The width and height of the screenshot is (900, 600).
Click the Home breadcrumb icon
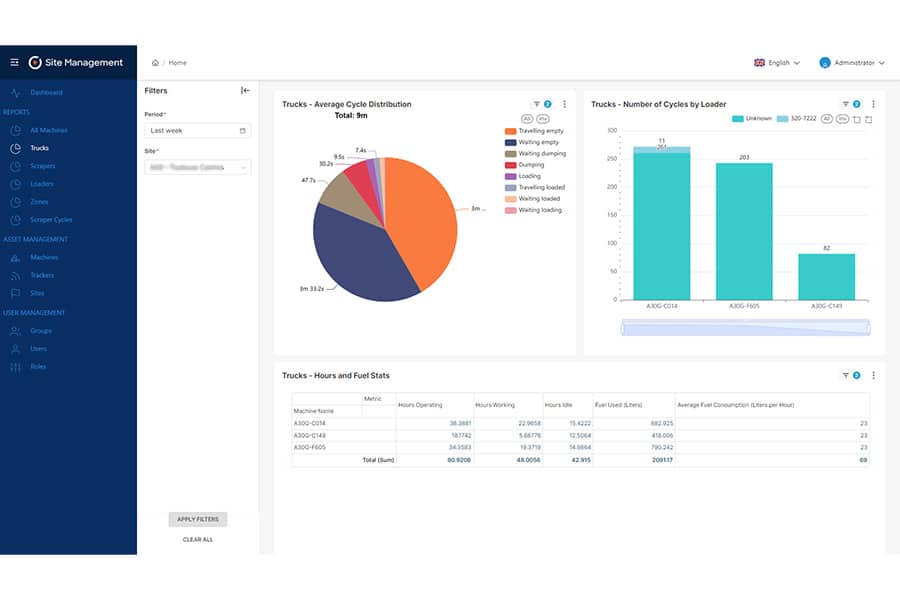pos(155,63)
